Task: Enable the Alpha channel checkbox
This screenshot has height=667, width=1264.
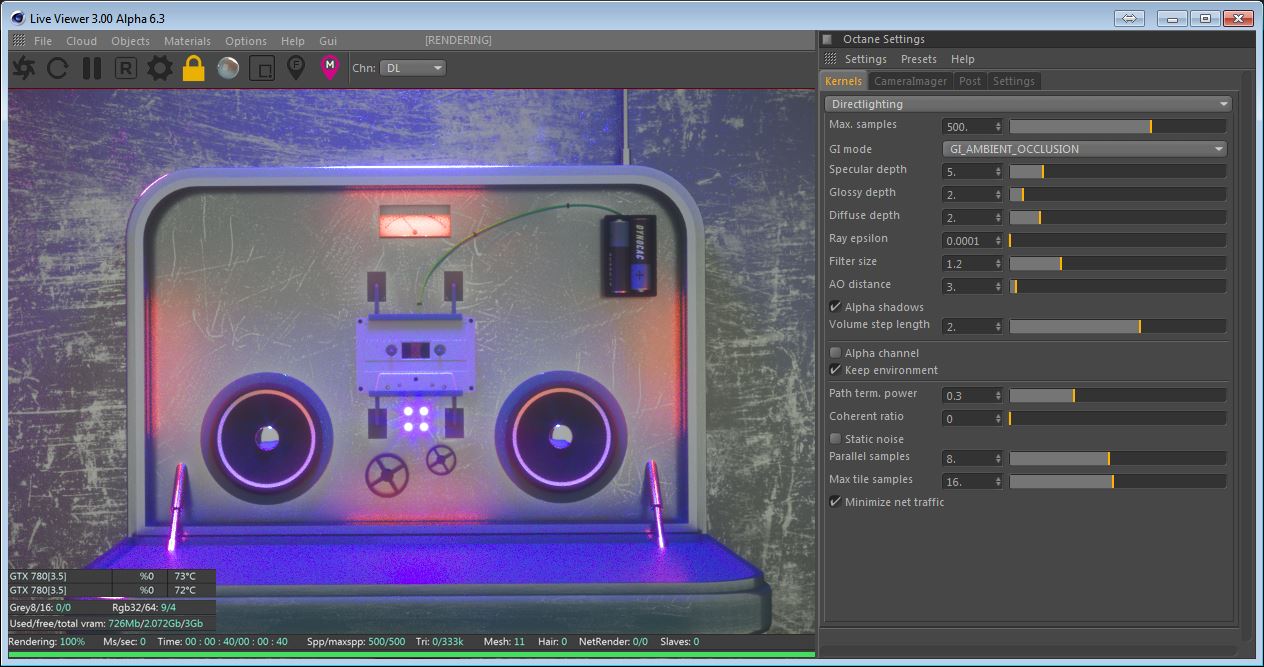Action: [x=835, y=353]
